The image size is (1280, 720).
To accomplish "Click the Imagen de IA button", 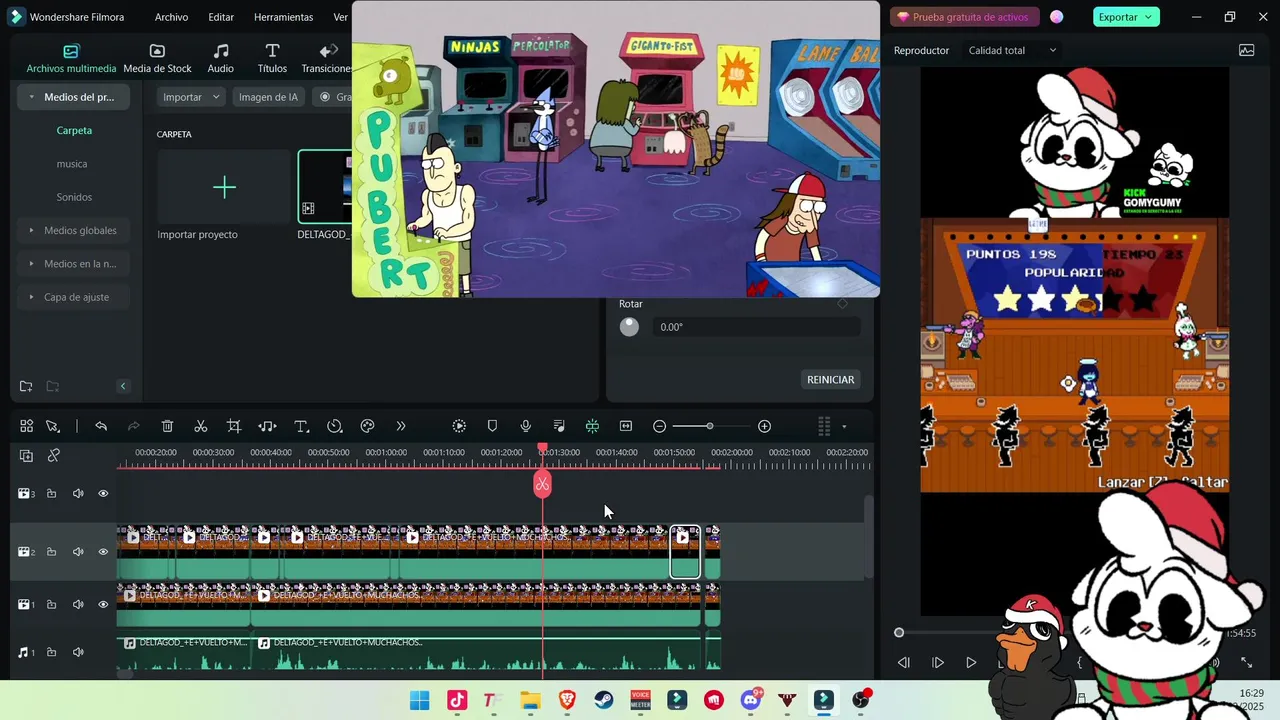I will 268,97.
